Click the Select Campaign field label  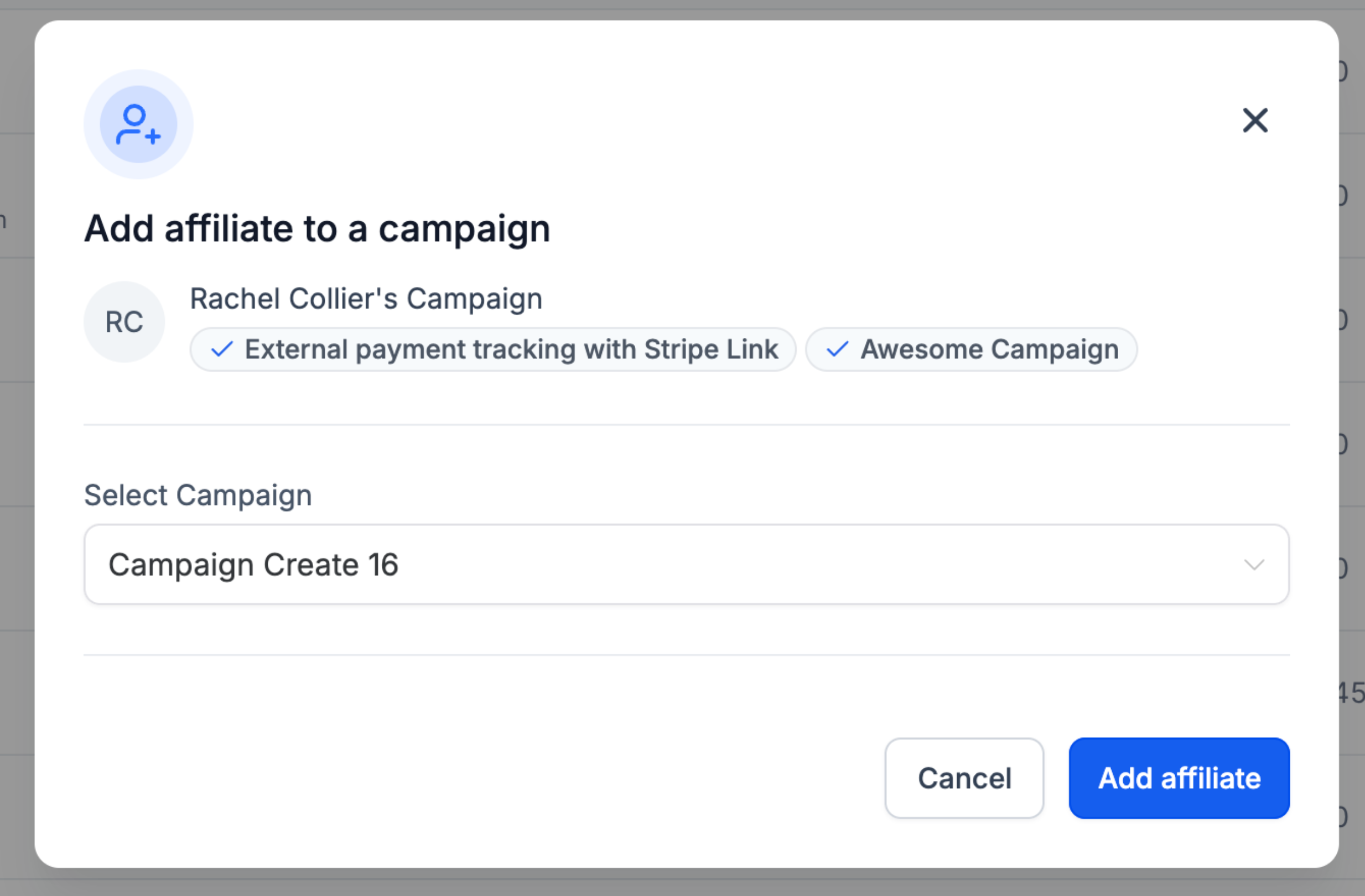click(x=198, y=496)
